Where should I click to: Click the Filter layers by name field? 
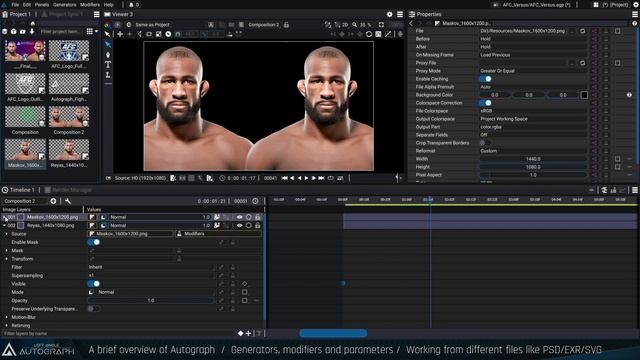(118, 333)
